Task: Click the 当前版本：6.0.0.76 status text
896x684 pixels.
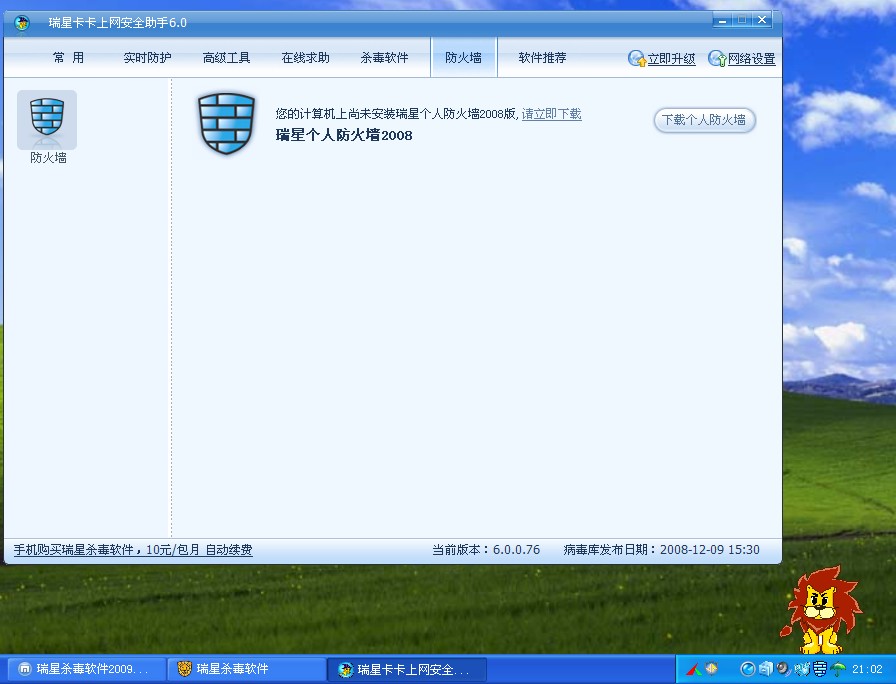Action: [x=486, y=550]
